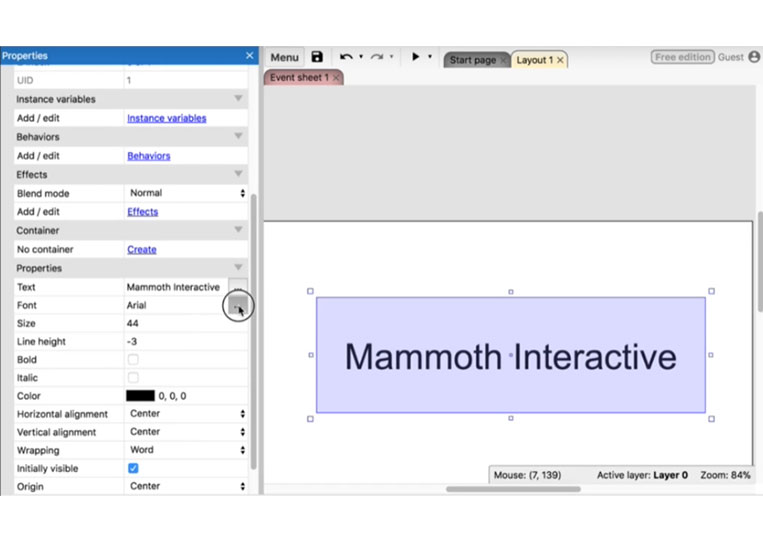The width and height of the screenshot is (763, 541).
Task: Open the Effects add/edit link
Action: pos(143,212)
